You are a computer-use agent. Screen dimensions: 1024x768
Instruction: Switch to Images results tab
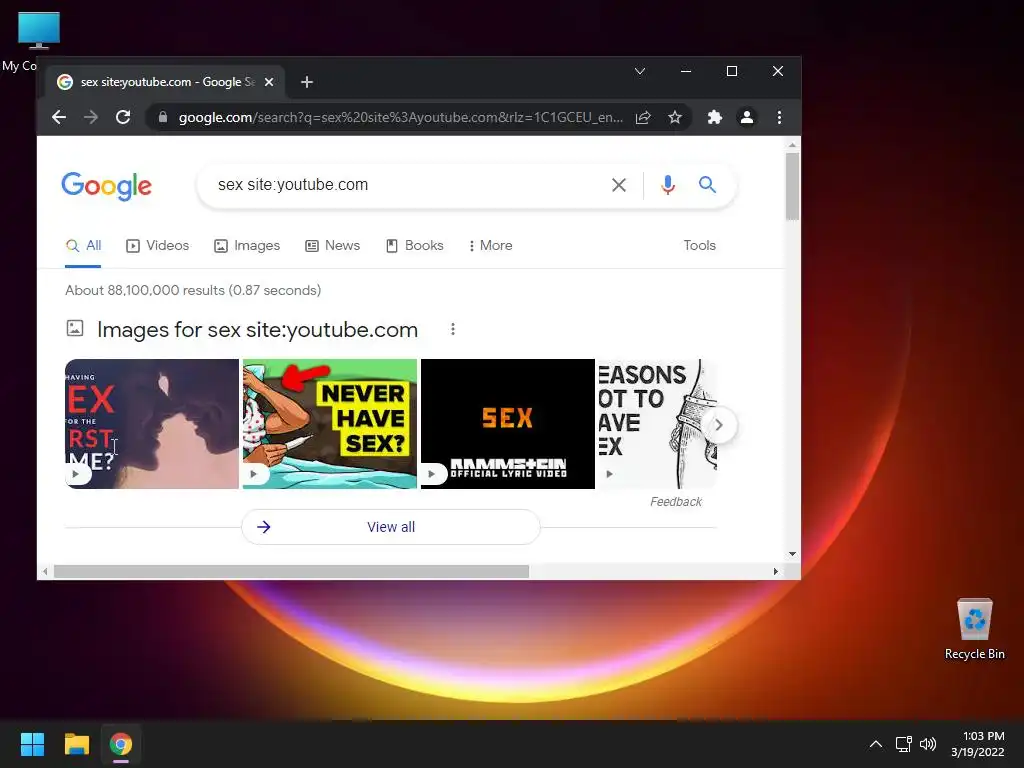click(247, 246)
